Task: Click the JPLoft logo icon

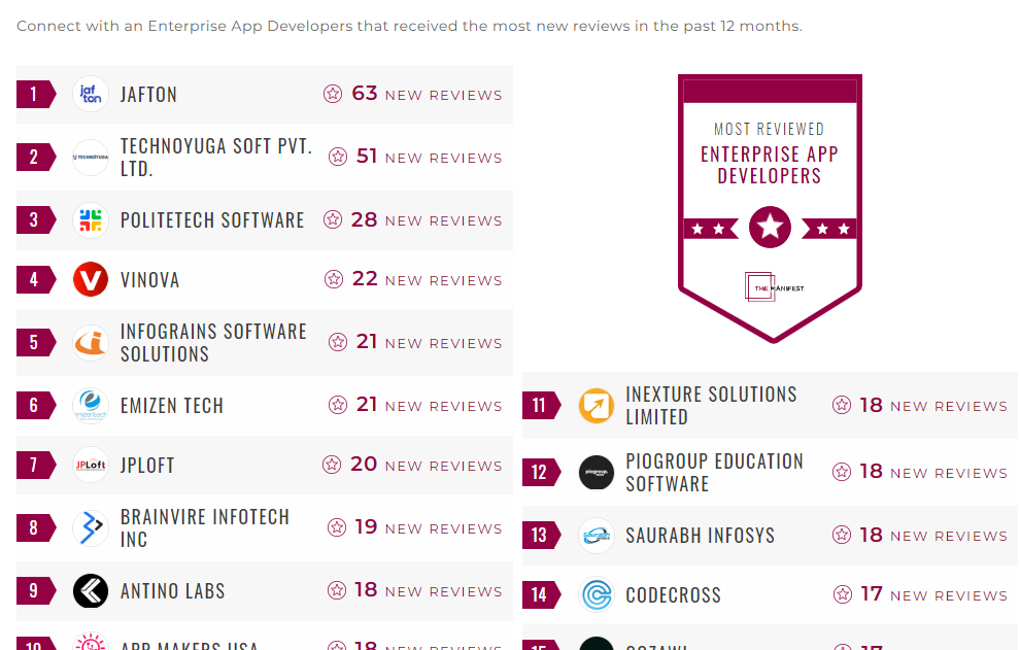Action: (x=91, y=465)
